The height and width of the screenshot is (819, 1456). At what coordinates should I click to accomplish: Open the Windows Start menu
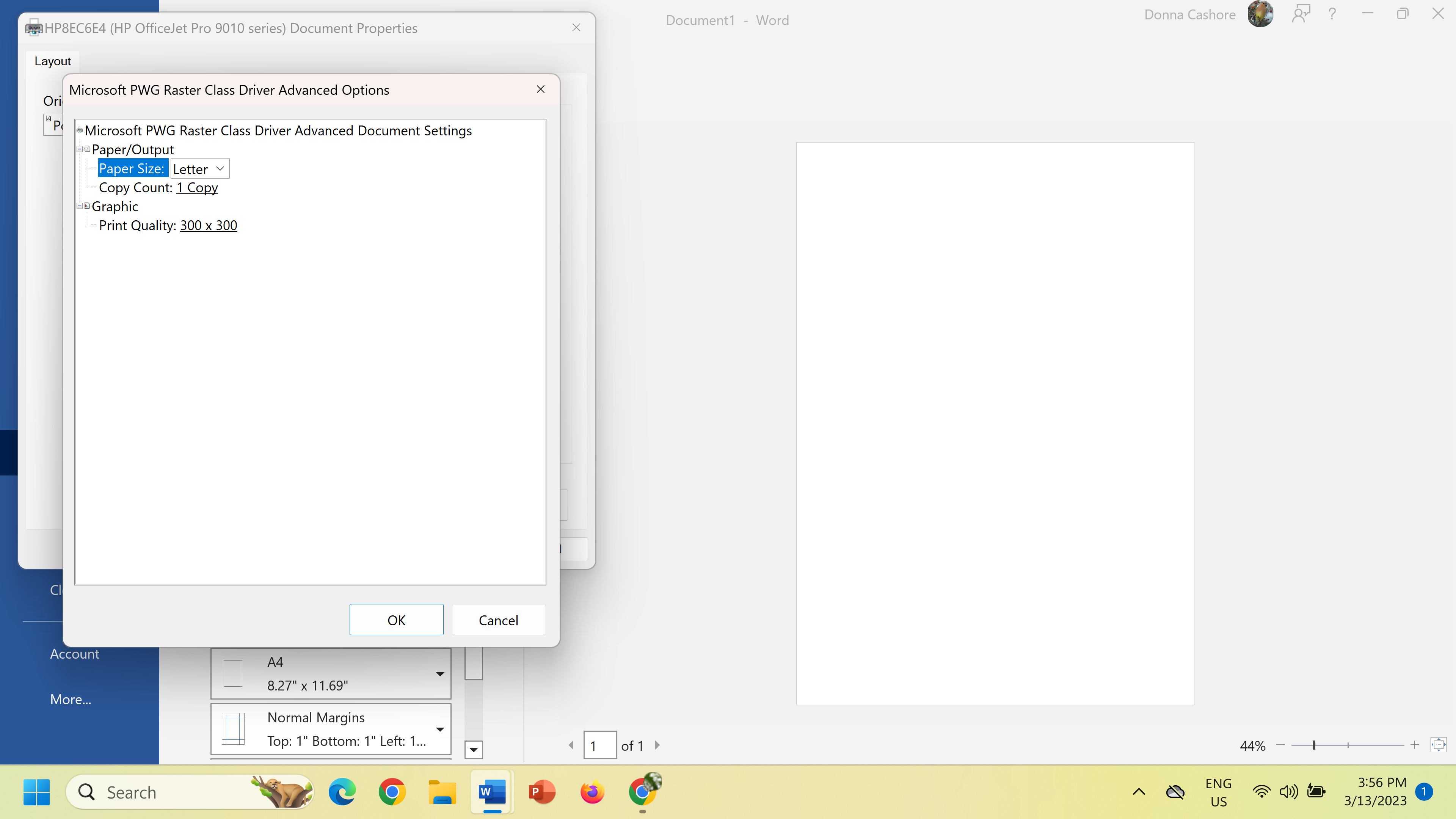pos(36,791)
